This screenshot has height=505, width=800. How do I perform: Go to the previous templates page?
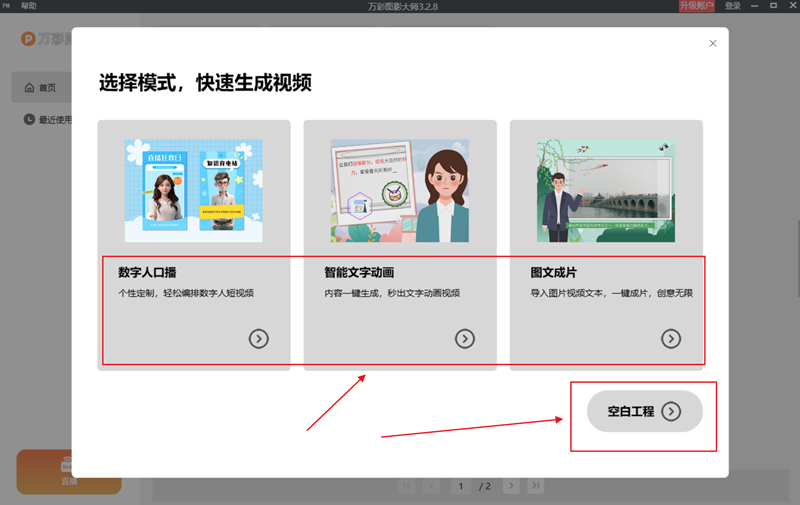tap(432, 486)
